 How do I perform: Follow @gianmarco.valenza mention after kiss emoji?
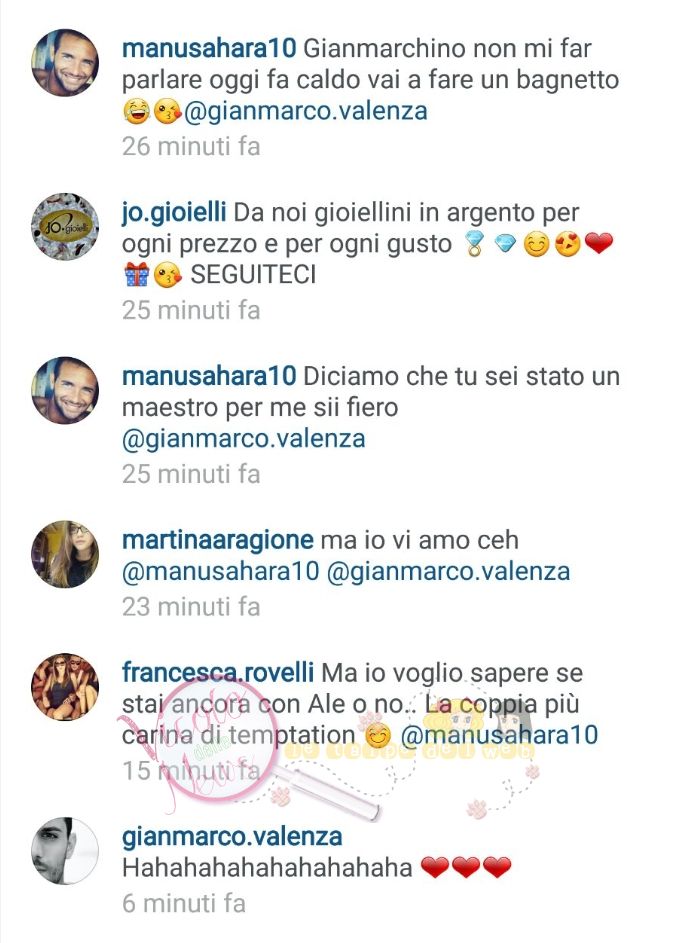click(306, 112)
